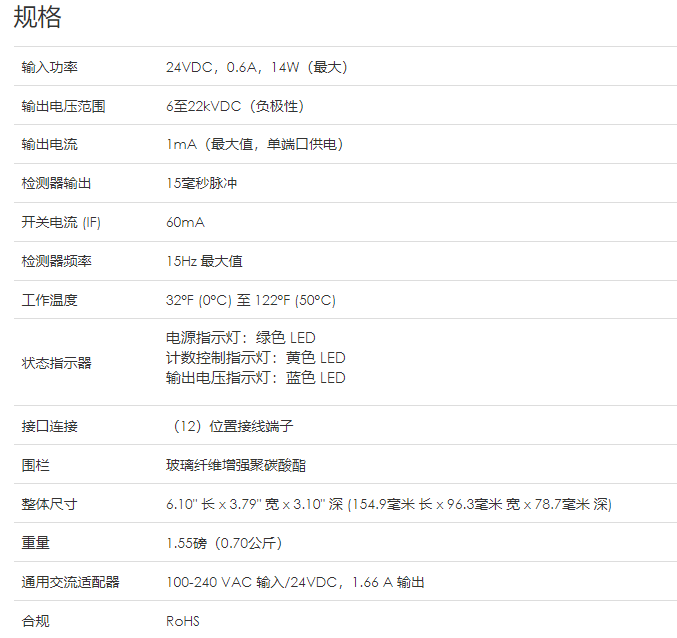Select the 电源指示灯: 绿色 LED line
Viewport: 677px width, 638px height.
pos(240,338)
